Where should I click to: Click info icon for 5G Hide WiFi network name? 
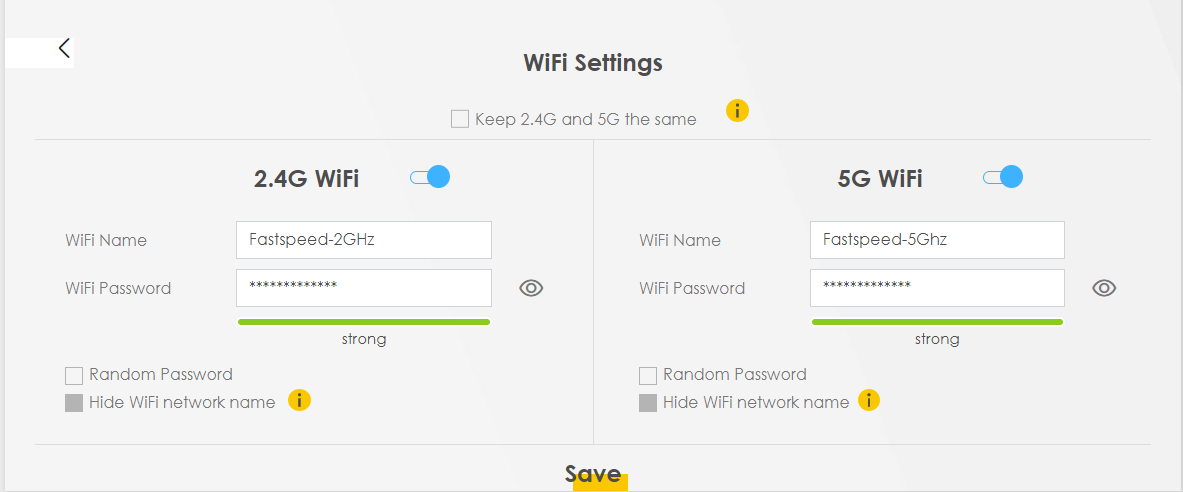tap(869, 401)
